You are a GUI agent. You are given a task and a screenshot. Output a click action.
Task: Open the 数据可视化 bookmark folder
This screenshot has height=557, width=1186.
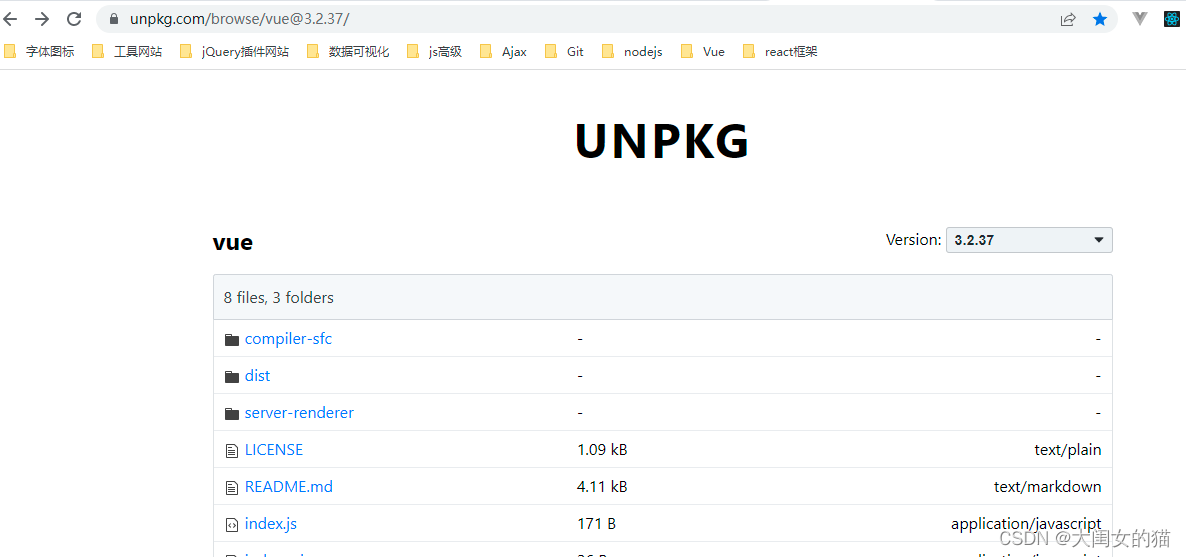click(x=348, y=51)
